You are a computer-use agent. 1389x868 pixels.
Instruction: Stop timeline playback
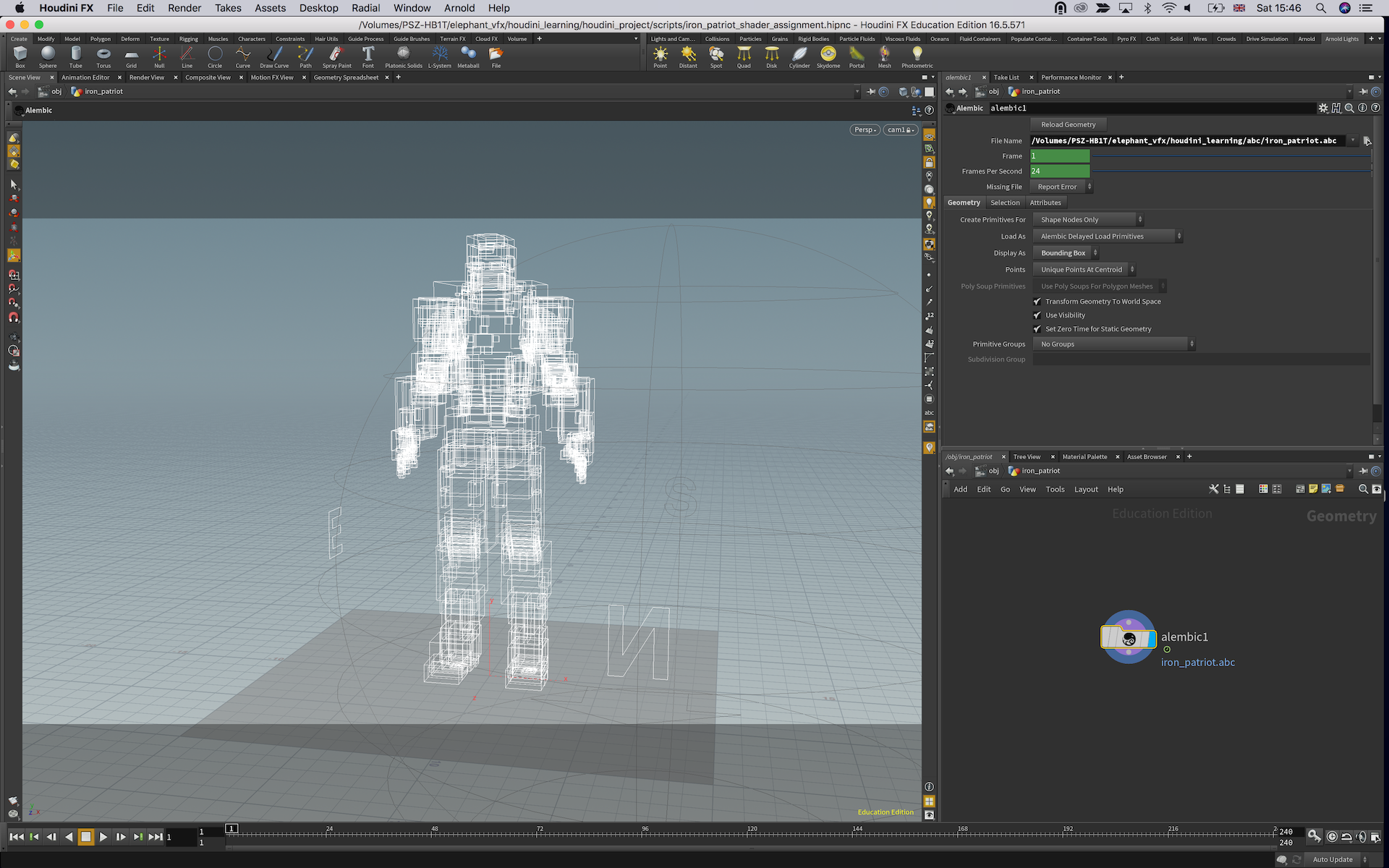click(x=85, y=837)
